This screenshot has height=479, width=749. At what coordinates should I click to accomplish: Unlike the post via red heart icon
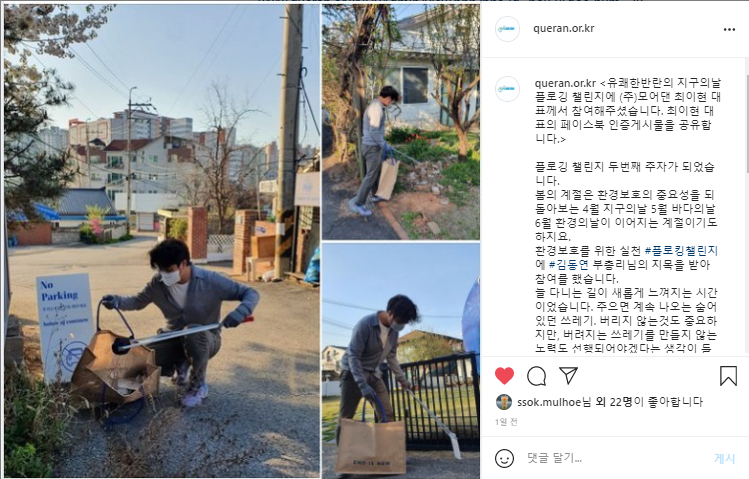click(504, 376)
